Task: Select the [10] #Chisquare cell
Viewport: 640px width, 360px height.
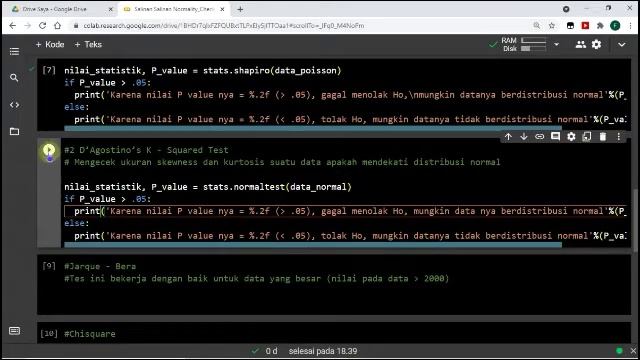Action: tap(334, 333)
